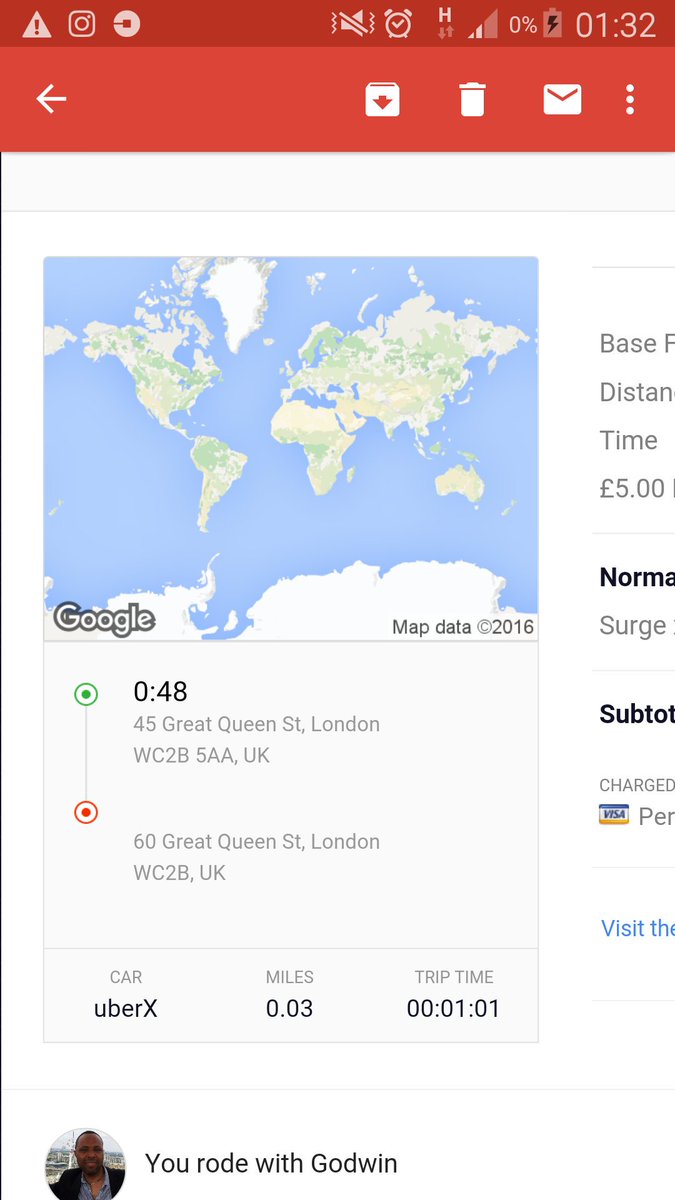Mark as unread with the envelope icon
675x1200 pixels.
coord(562,99)
